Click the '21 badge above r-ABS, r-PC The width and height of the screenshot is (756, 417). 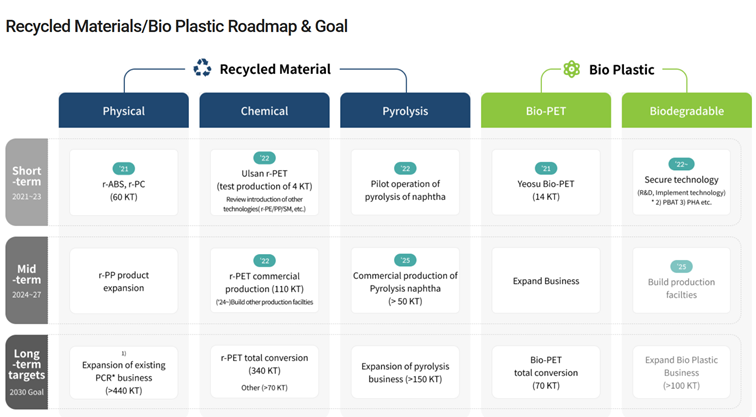(x=124, y=169)
